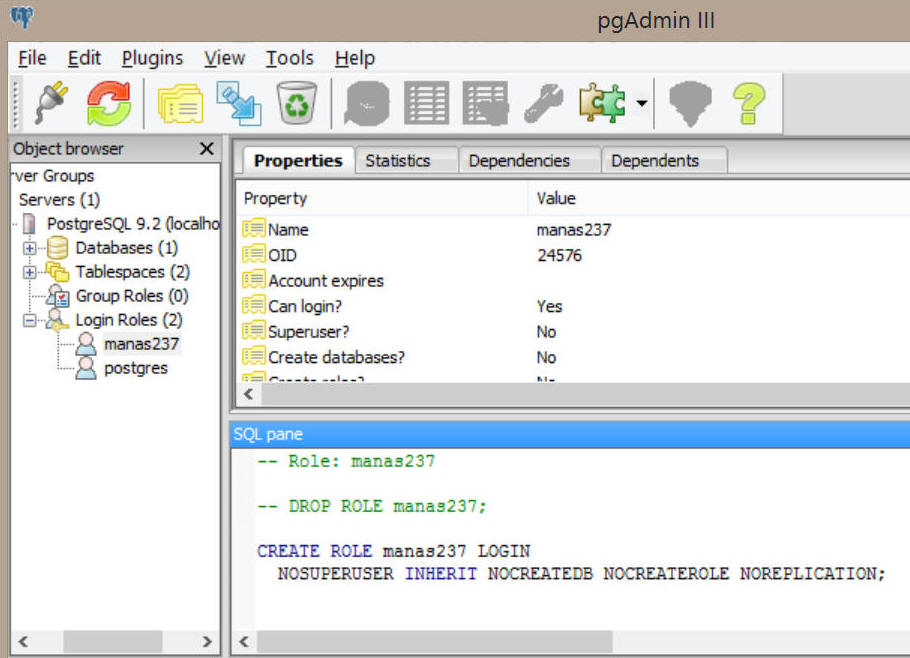
Task: Click the OID property row icon
Action: [254, 254]
